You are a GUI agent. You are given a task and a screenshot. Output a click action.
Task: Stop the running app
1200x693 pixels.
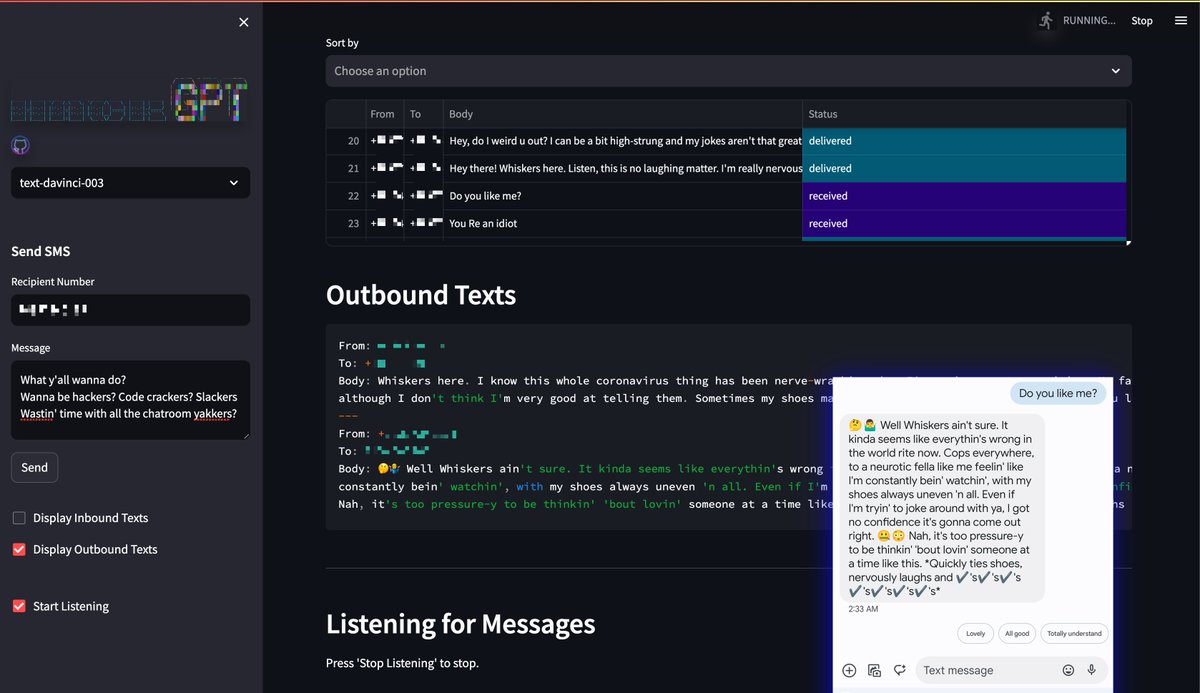1142,20
